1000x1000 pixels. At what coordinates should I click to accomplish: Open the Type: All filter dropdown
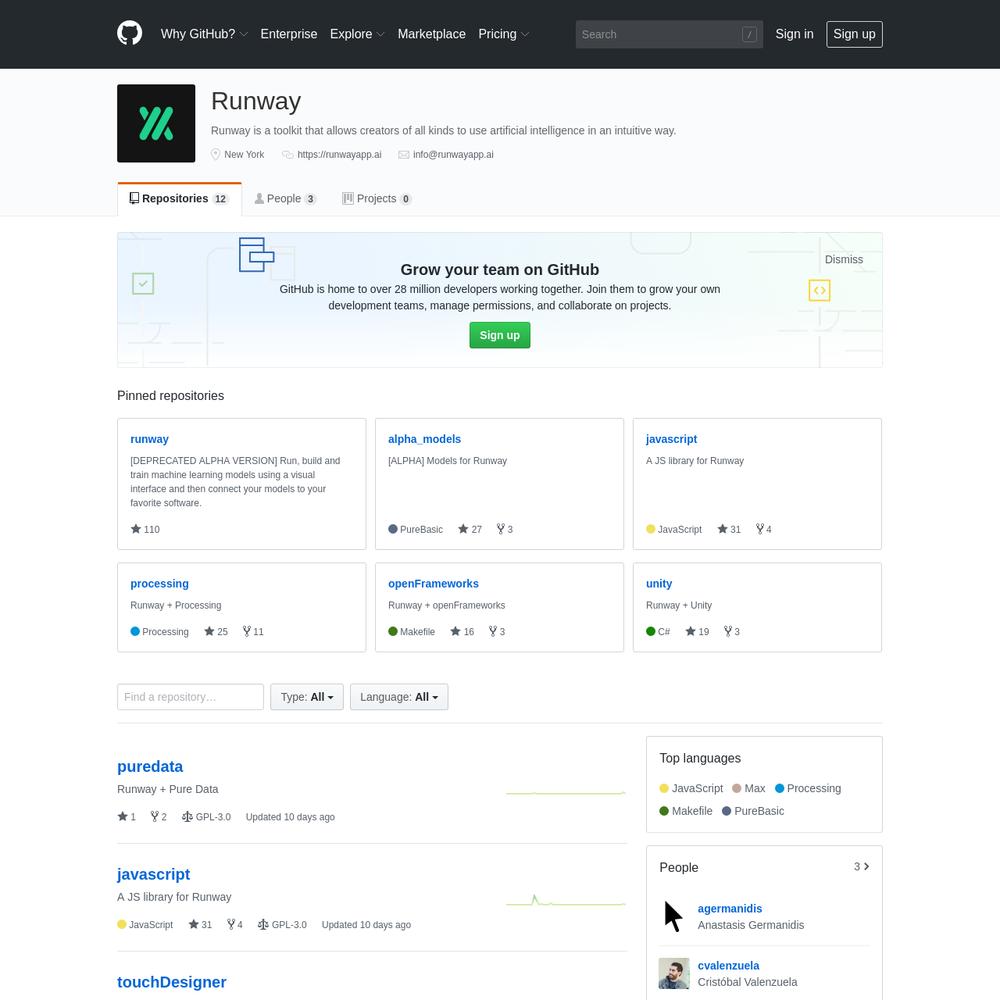[x=307, y=697]
